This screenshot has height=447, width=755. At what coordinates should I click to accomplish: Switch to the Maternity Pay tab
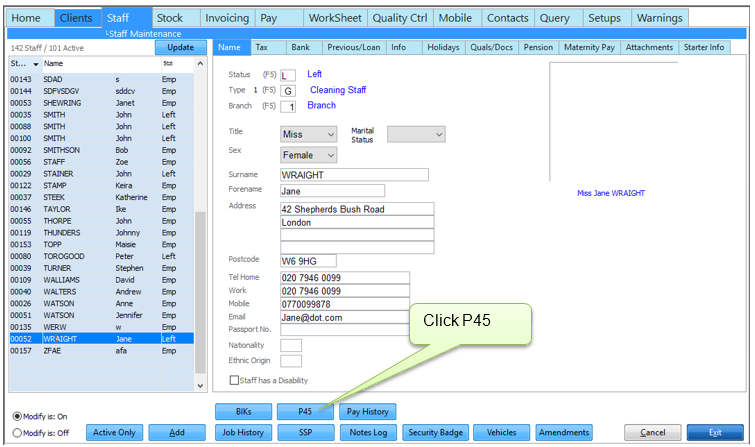point(591,47)
